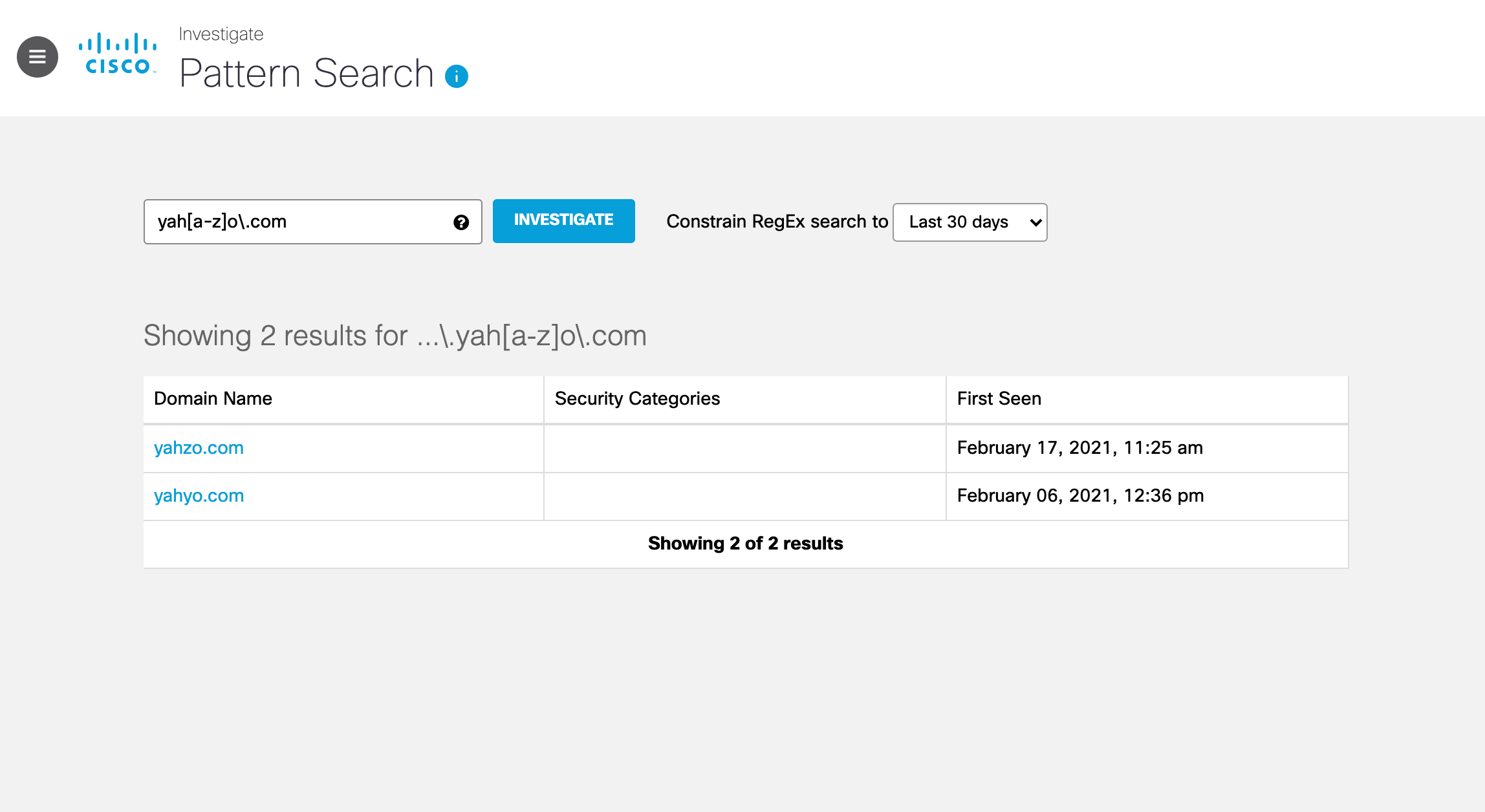Click the First Seen column header
1485x812 pixels.
(x=999, y=398)
